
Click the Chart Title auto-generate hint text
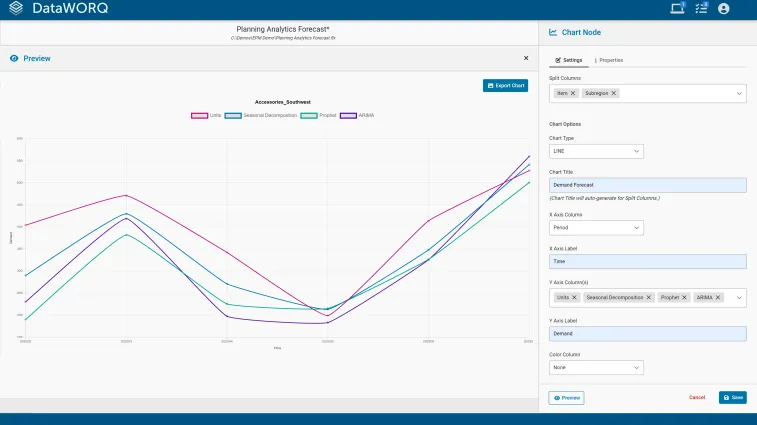[604, 198]
